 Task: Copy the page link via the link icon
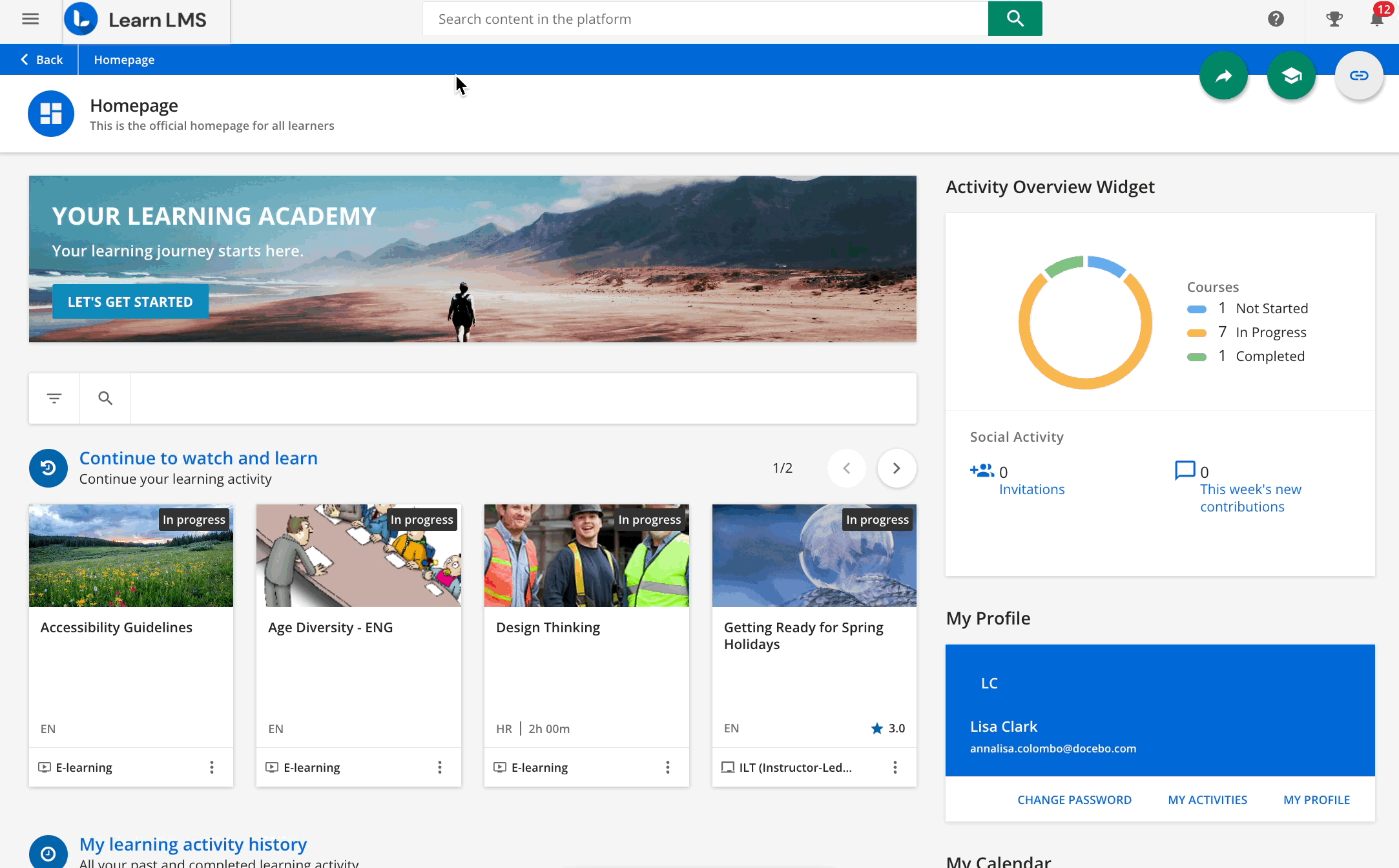coord(1359,75)
